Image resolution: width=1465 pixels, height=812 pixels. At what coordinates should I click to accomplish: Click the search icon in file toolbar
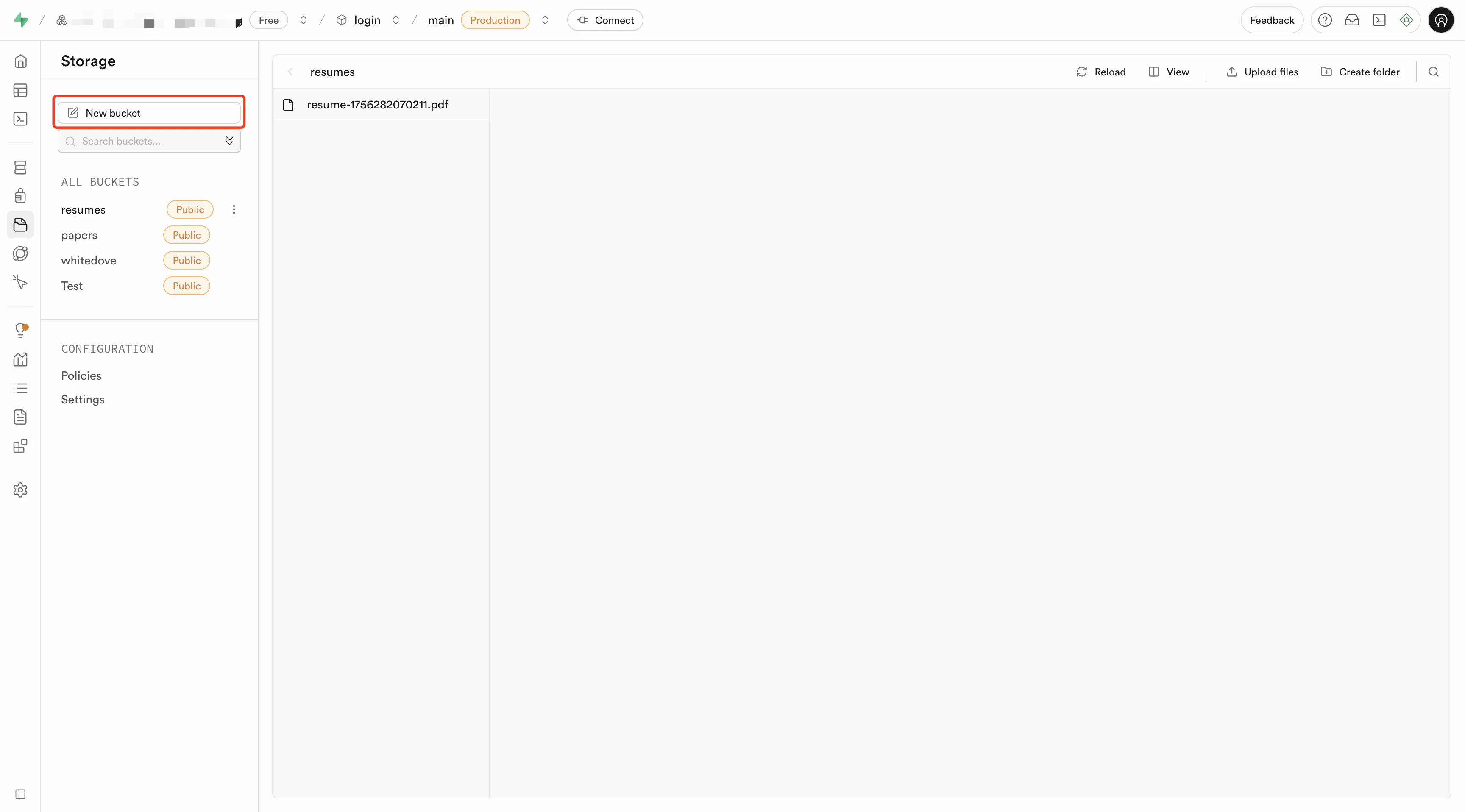coord(1433,72)
